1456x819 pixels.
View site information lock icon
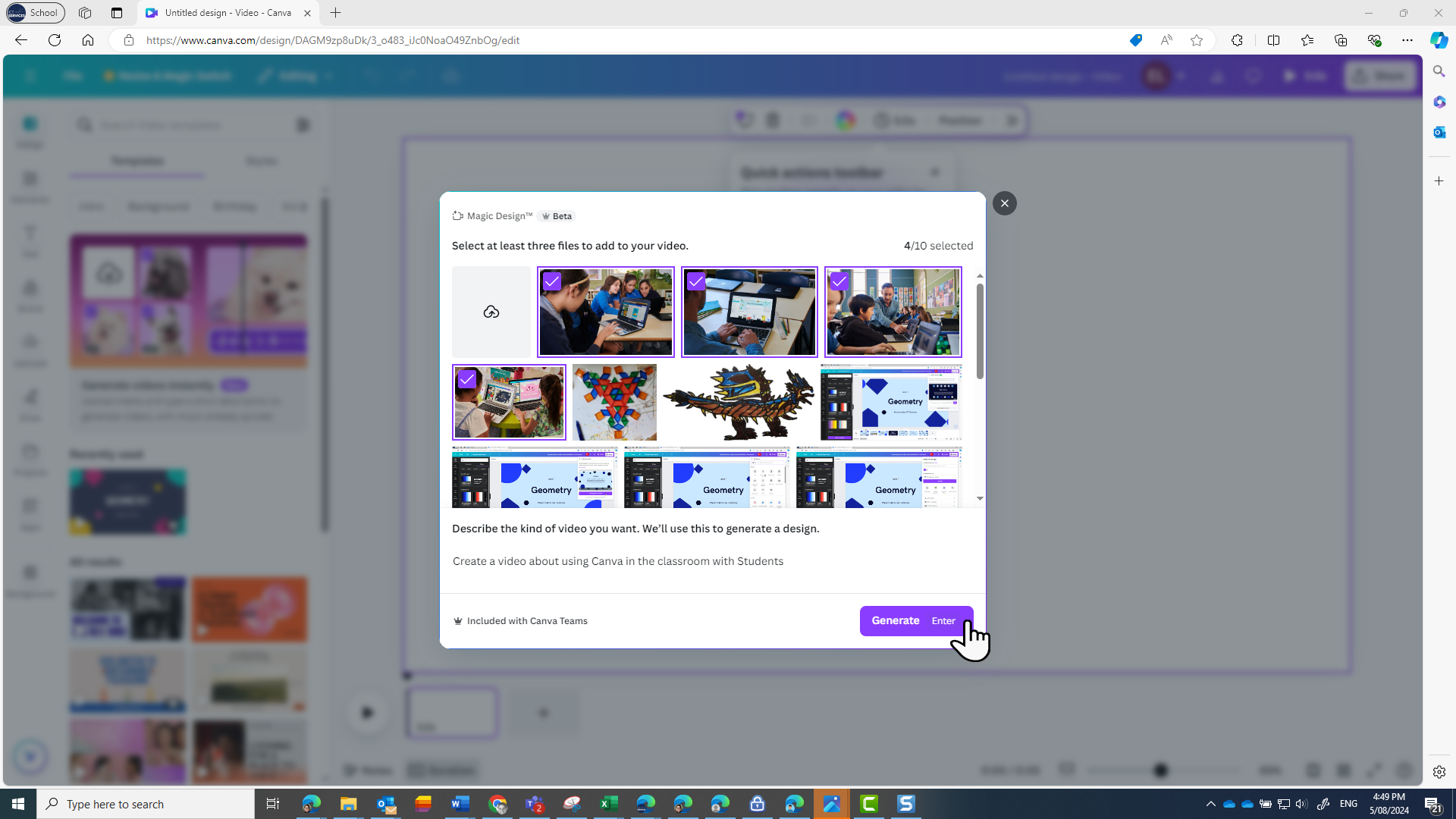(x=129, y=40)
